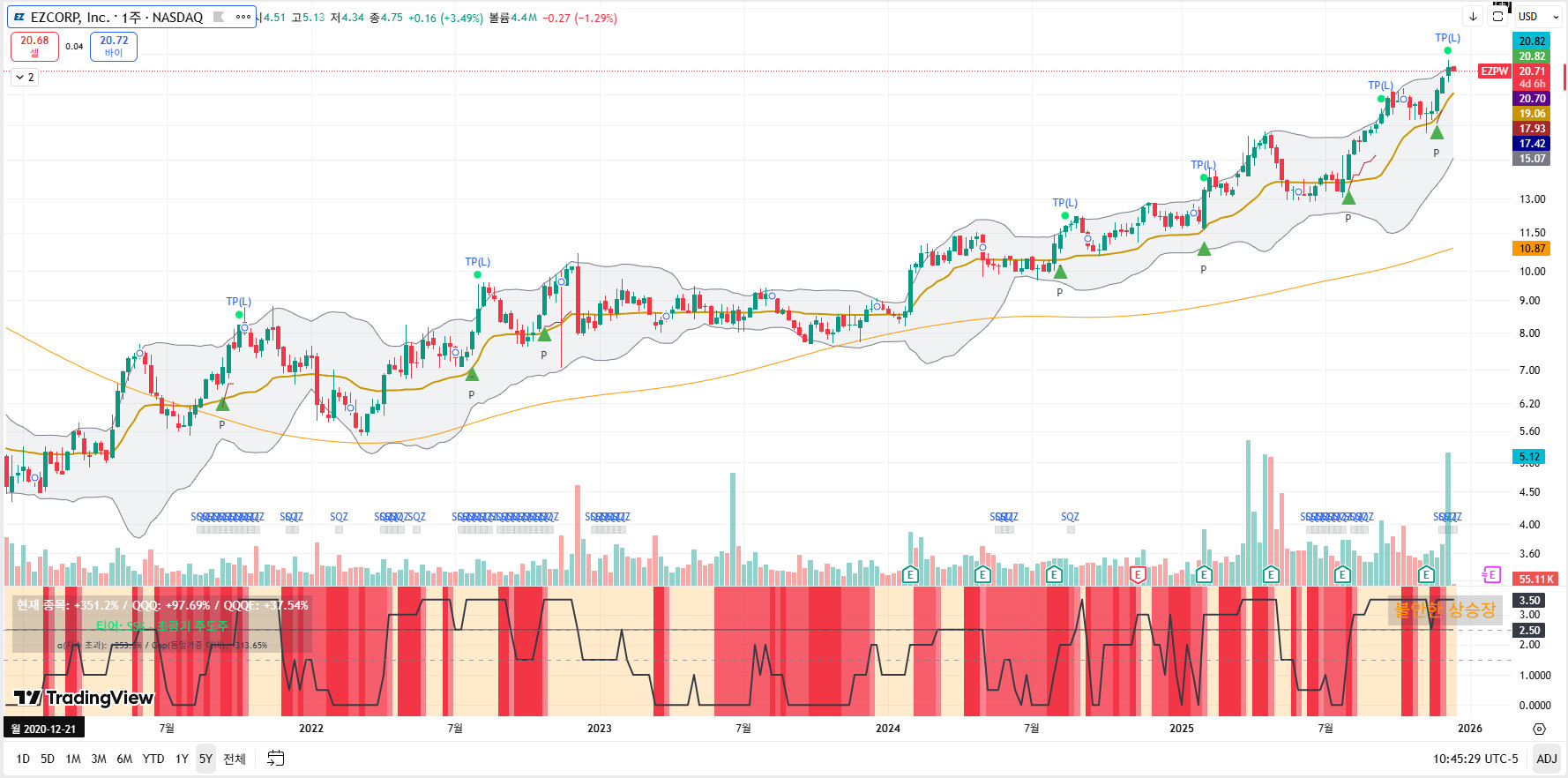Click the 4.4M volume value

524,18
